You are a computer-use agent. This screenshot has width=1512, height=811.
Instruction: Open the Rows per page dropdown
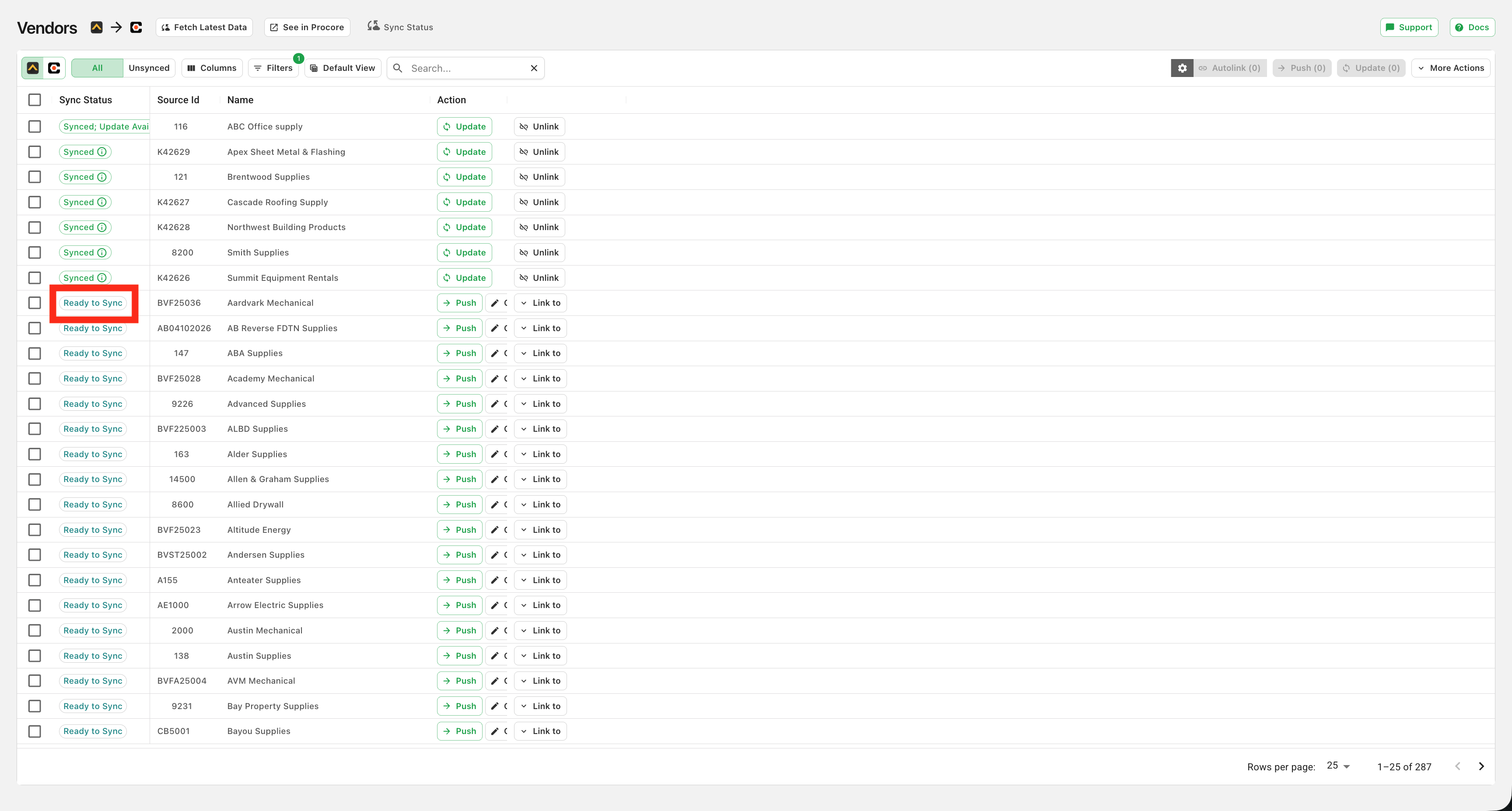1338,766
